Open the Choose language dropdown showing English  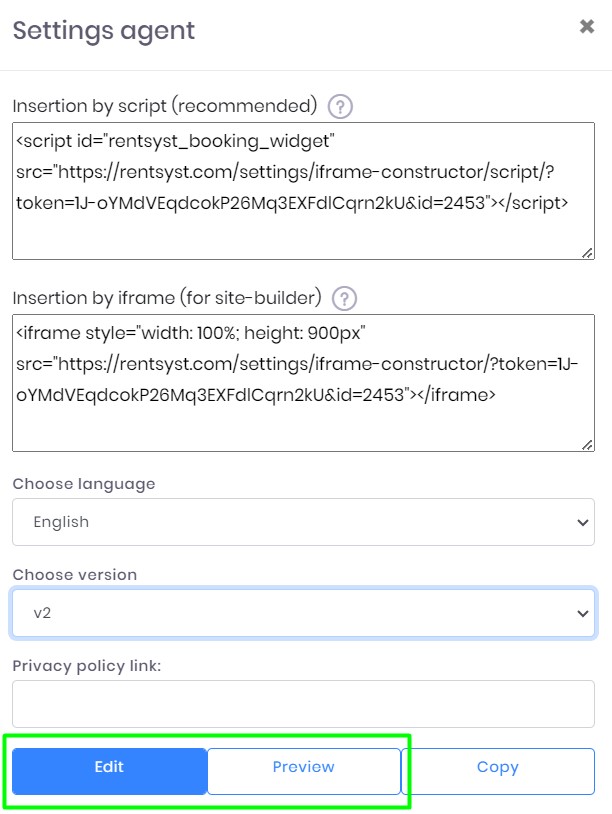coord(303,522)
